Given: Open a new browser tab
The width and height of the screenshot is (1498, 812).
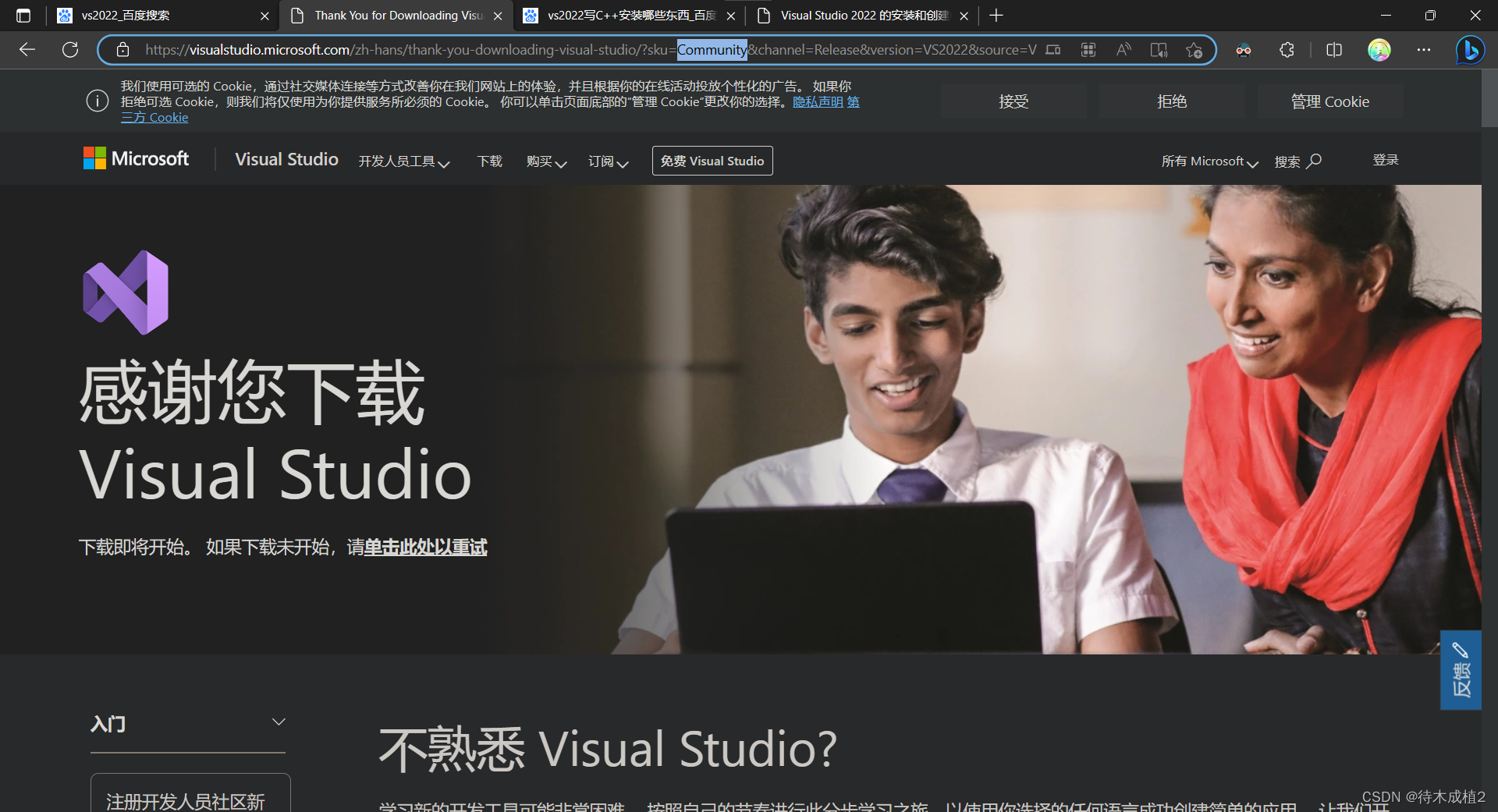Looking at the screenshot, I should point(996,16).
